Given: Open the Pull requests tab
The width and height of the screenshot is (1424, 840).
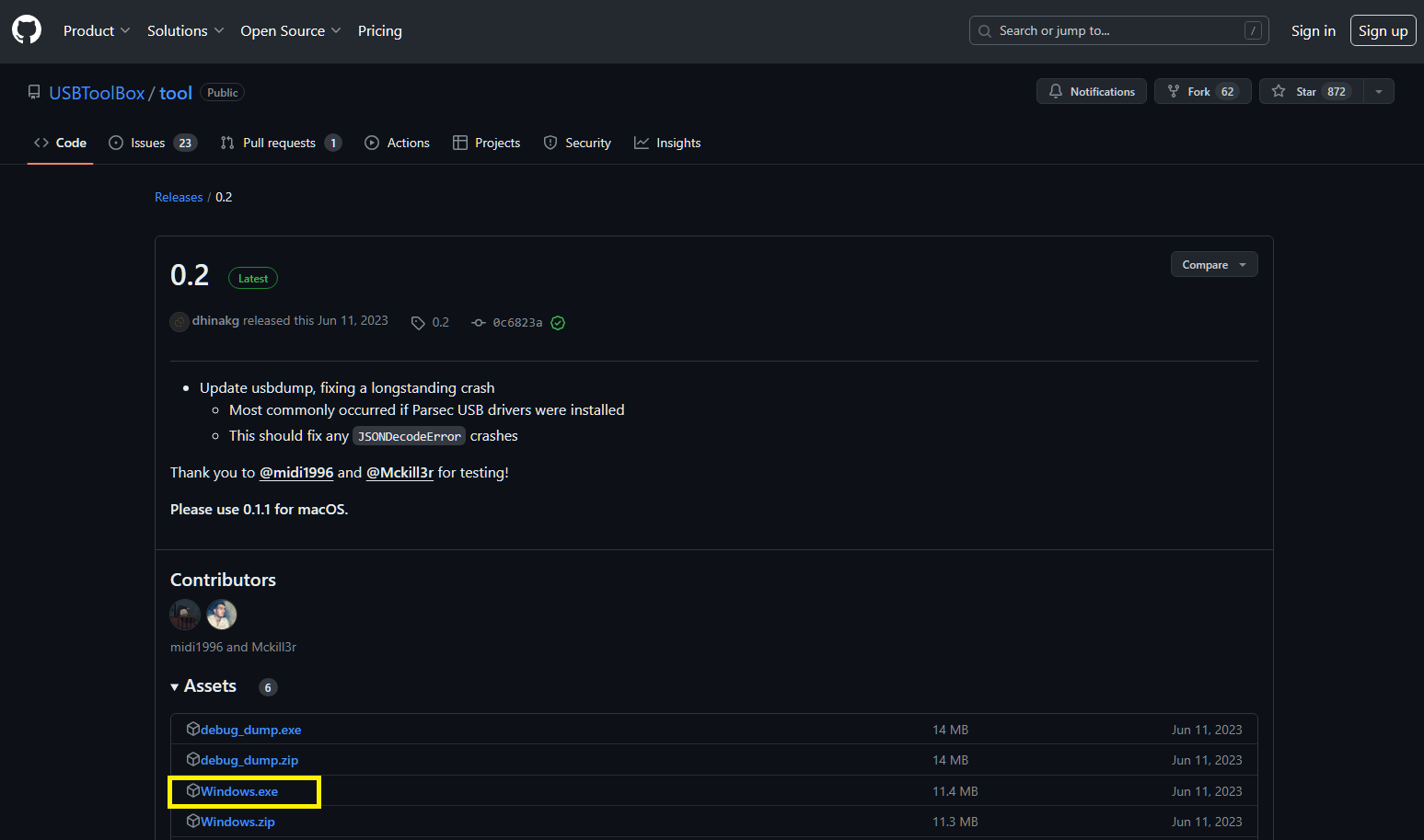Looking at the screenshot, I should pos(281,143).
